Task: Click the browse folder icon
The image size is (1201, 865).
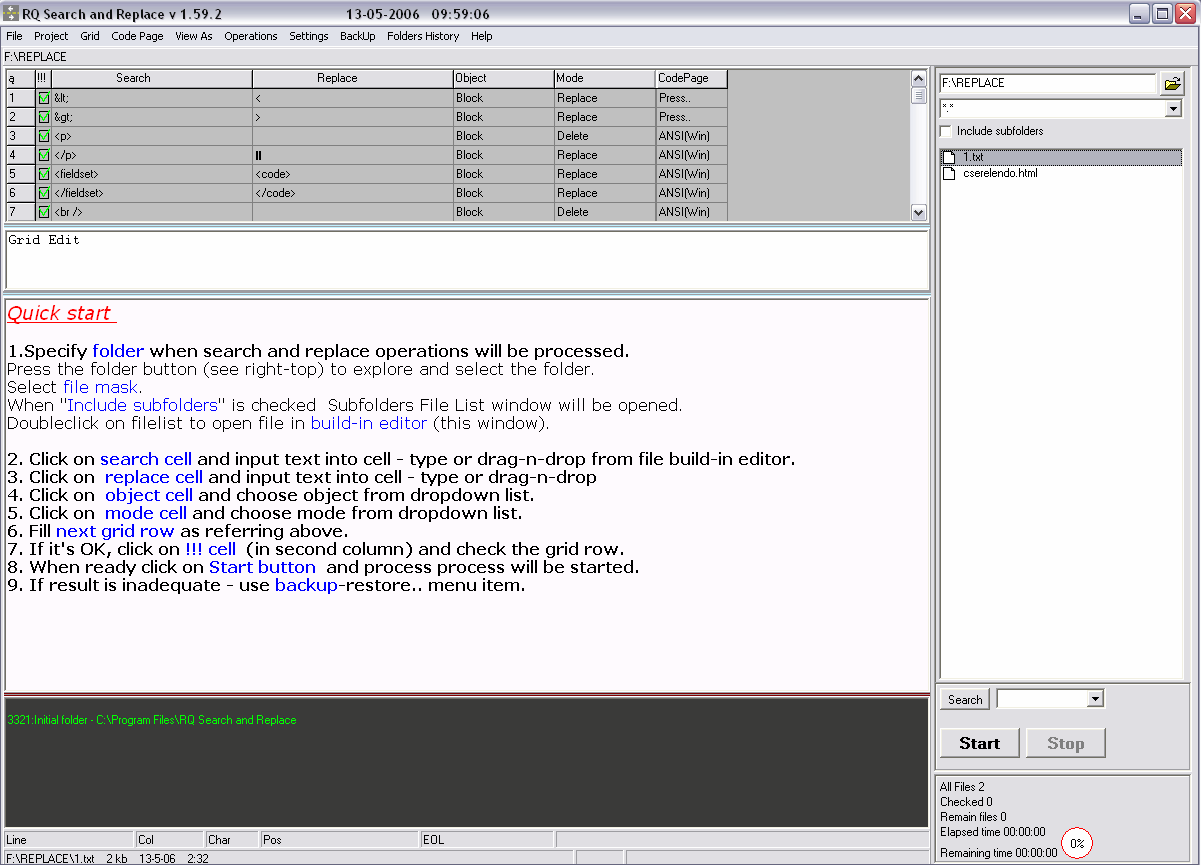Action: pyautogui.click(x=1172, y=84)
